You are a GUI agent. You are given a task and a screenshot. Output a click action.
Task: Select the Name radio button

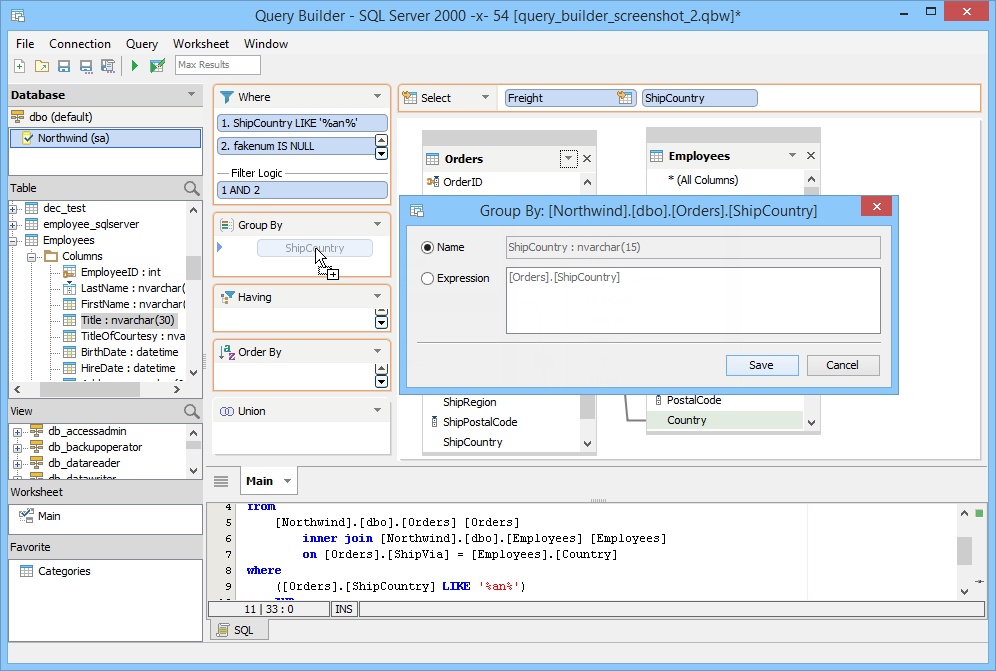pos(427,247)
